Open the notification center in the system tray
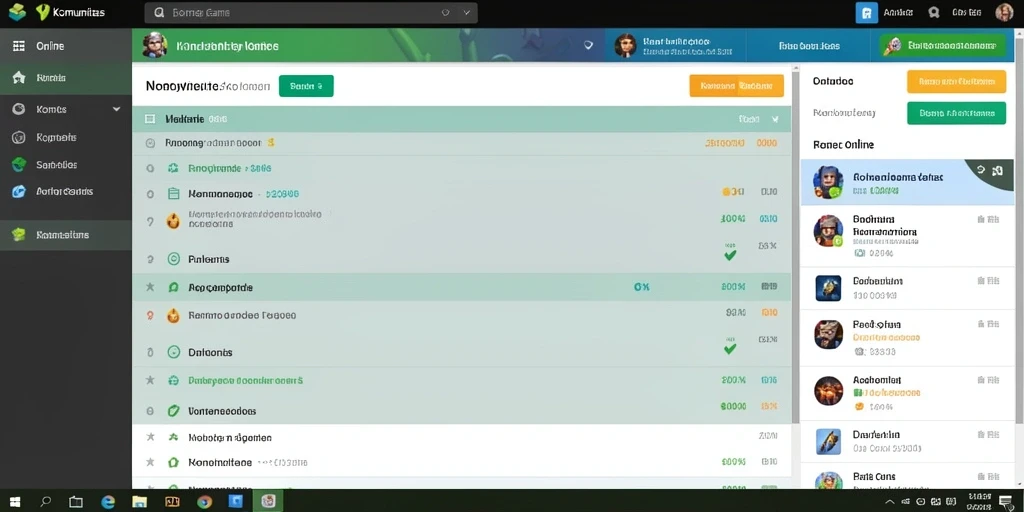Image resolution: width=1024 pixels, height=512 pixels. tap(1006, 502)
